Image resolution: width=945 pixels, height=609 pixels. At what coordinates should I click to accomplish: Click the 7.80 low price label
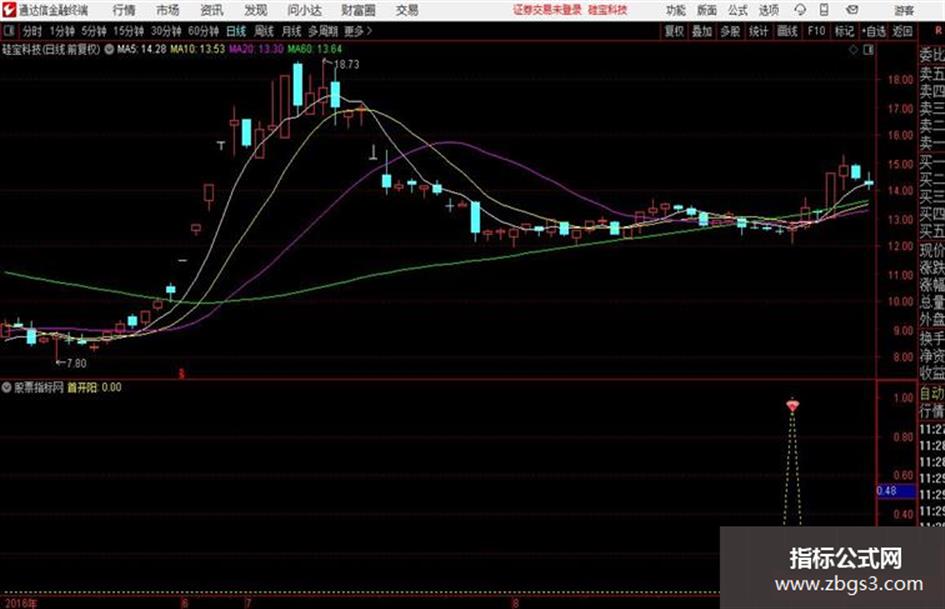point(76,363)
